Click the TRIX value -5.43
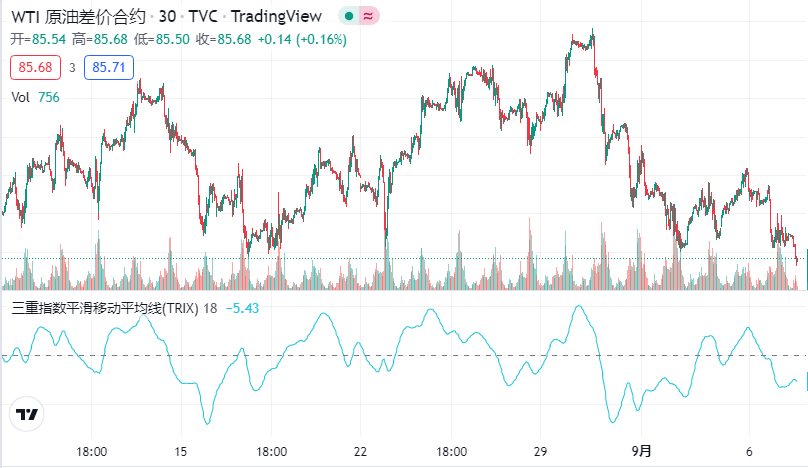This screenshot has width=808, height=468. [242, 308]
